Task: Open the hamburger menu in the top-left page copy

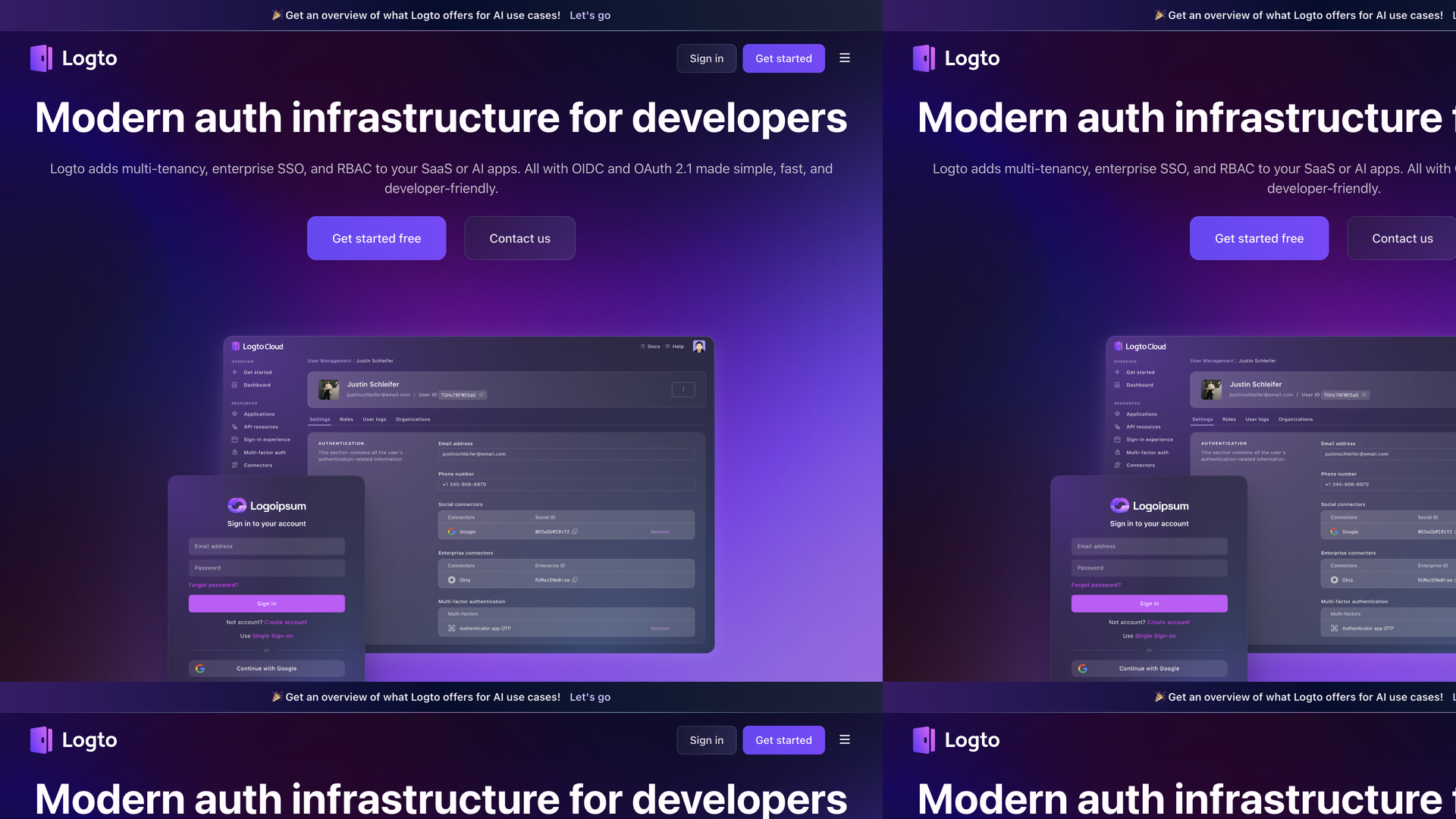Action: pyautogui.click(x=845, y=58)
